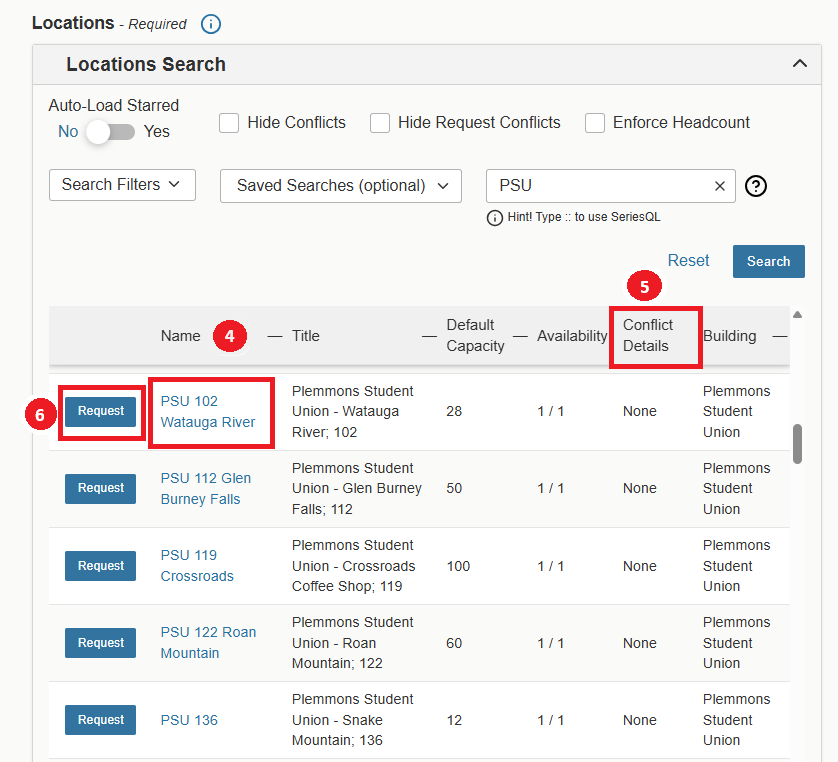Screen dimensions: 838x762
Task: Click the Search button
Action: click(x=769, y=261)
